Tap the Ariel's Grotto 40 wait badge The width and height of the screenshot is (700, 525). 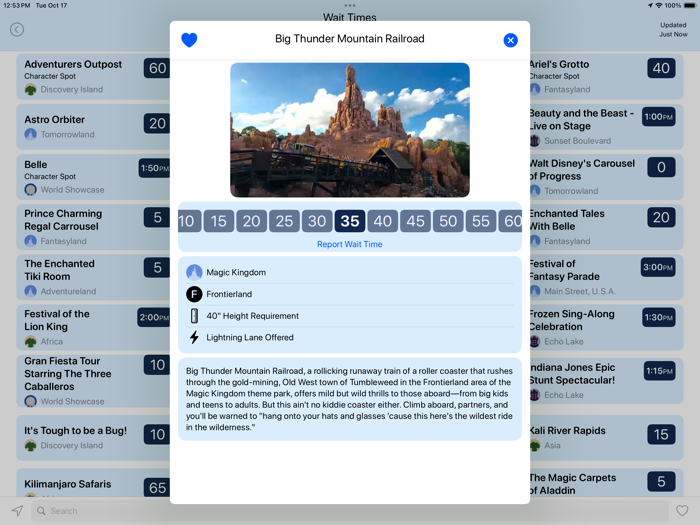click(x=661, y=68)
